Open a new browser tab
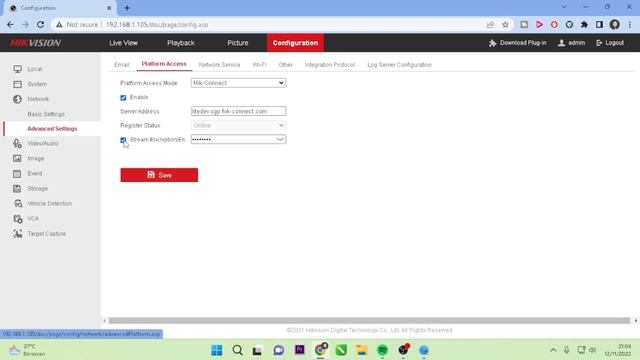Viewport: 640px width, 360px height. click(127, 7)
